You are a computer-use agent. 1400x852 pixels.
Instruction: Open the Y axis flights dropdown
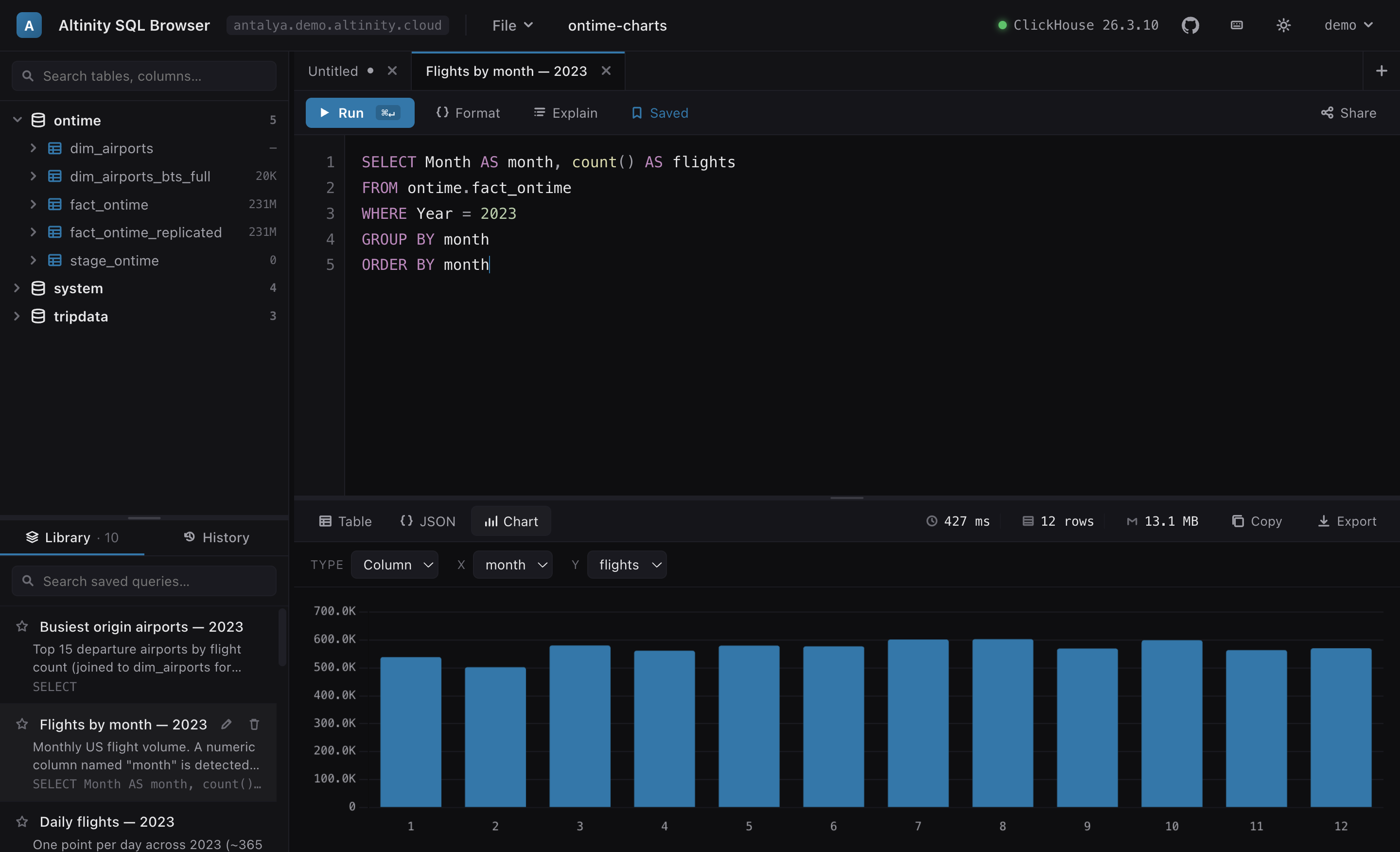tap(627, 565)
